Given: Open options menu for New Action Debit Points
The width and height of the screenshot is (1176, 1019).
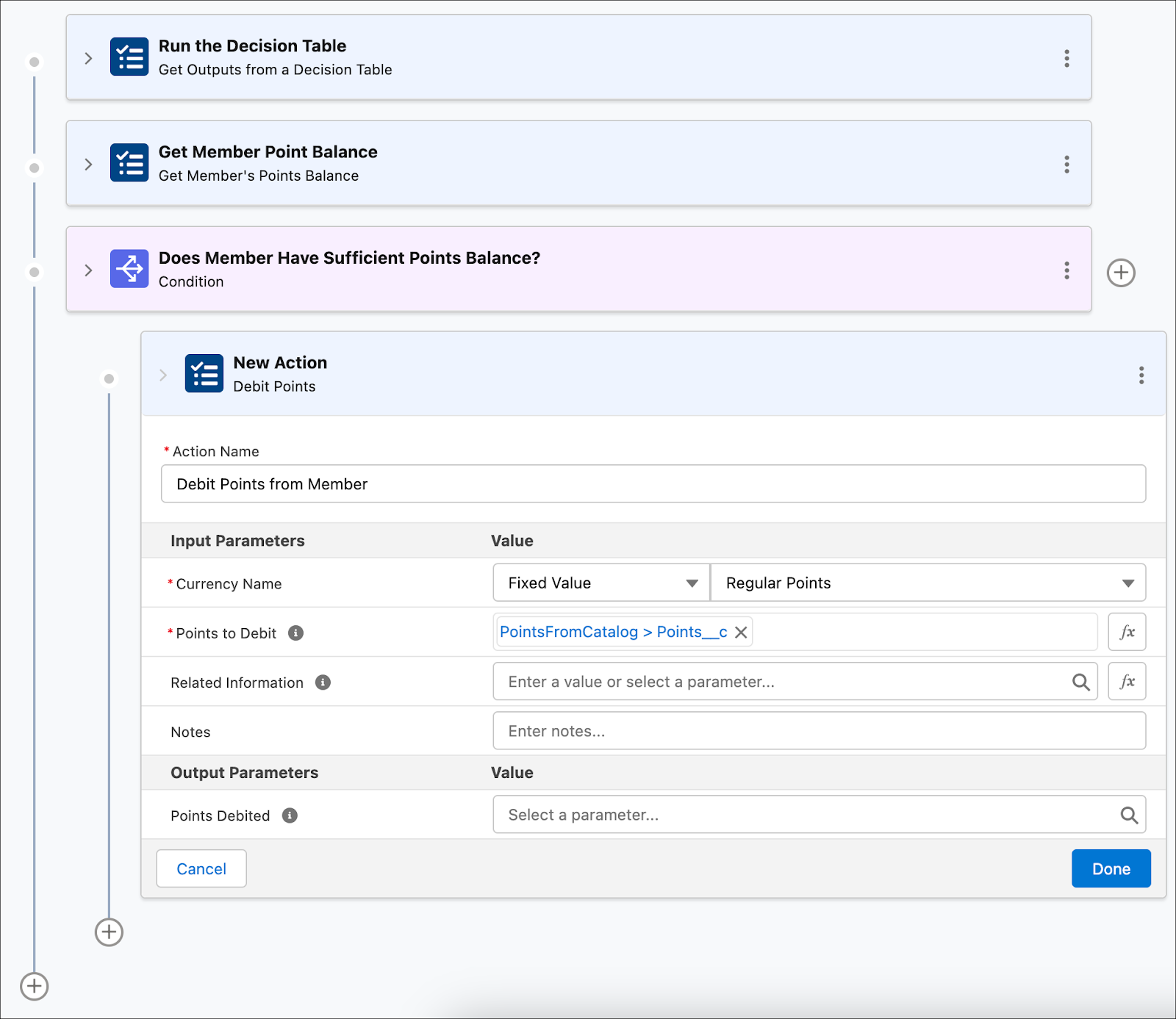Looking at the screenshot, I should click(1141, 375).
